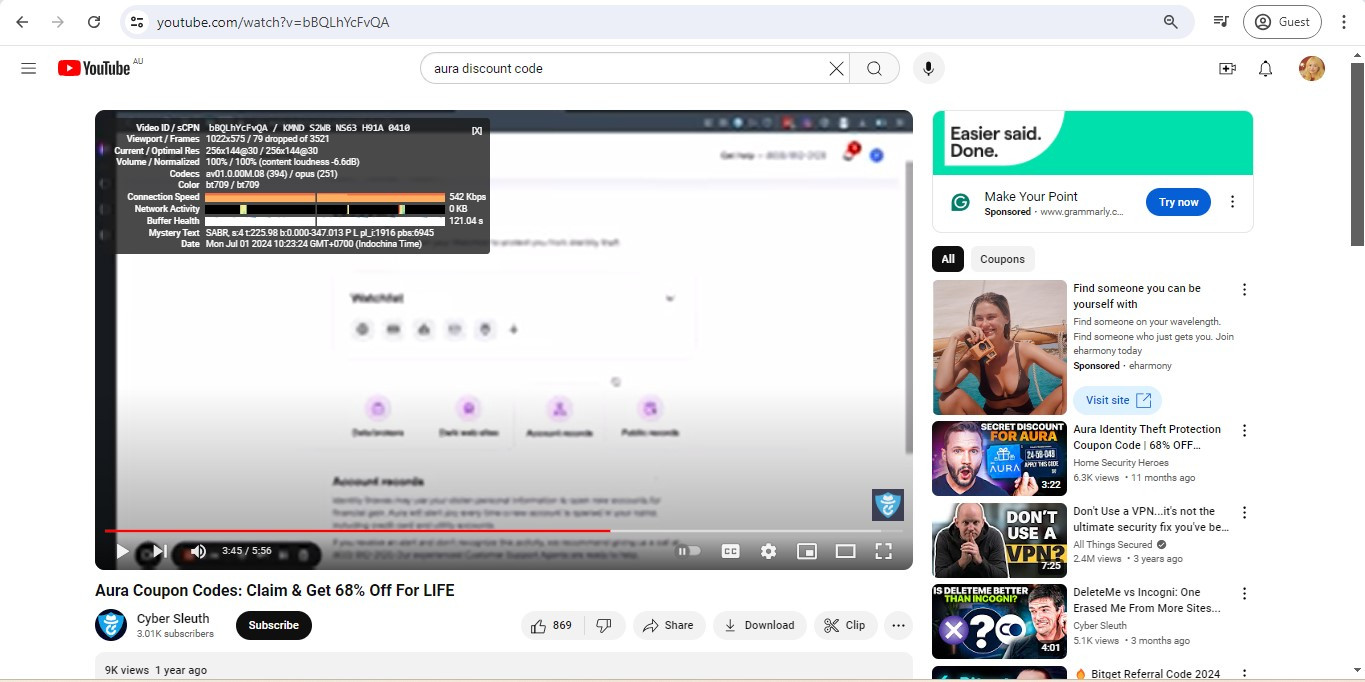This screenshot has height=682, width=1365.
Task: Mute the video volume
Action: click(198, 551)
